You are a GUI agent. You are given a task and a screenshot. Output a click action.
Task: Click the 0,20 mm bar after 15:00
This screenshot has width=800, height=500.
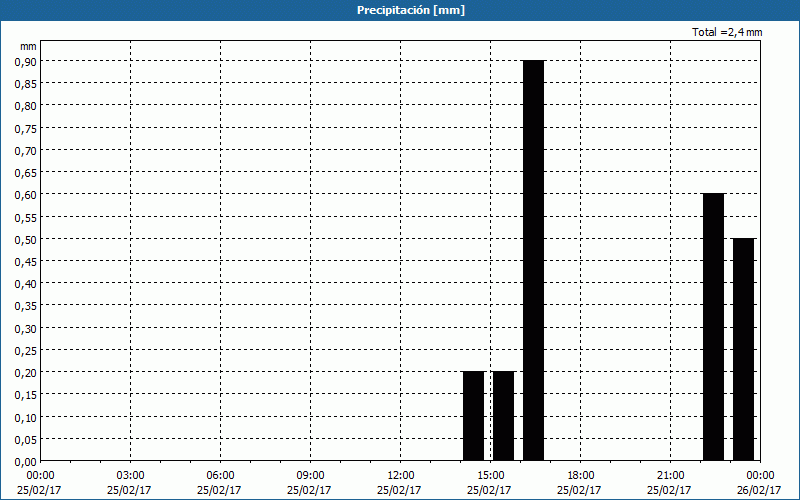tap(504, 416)
